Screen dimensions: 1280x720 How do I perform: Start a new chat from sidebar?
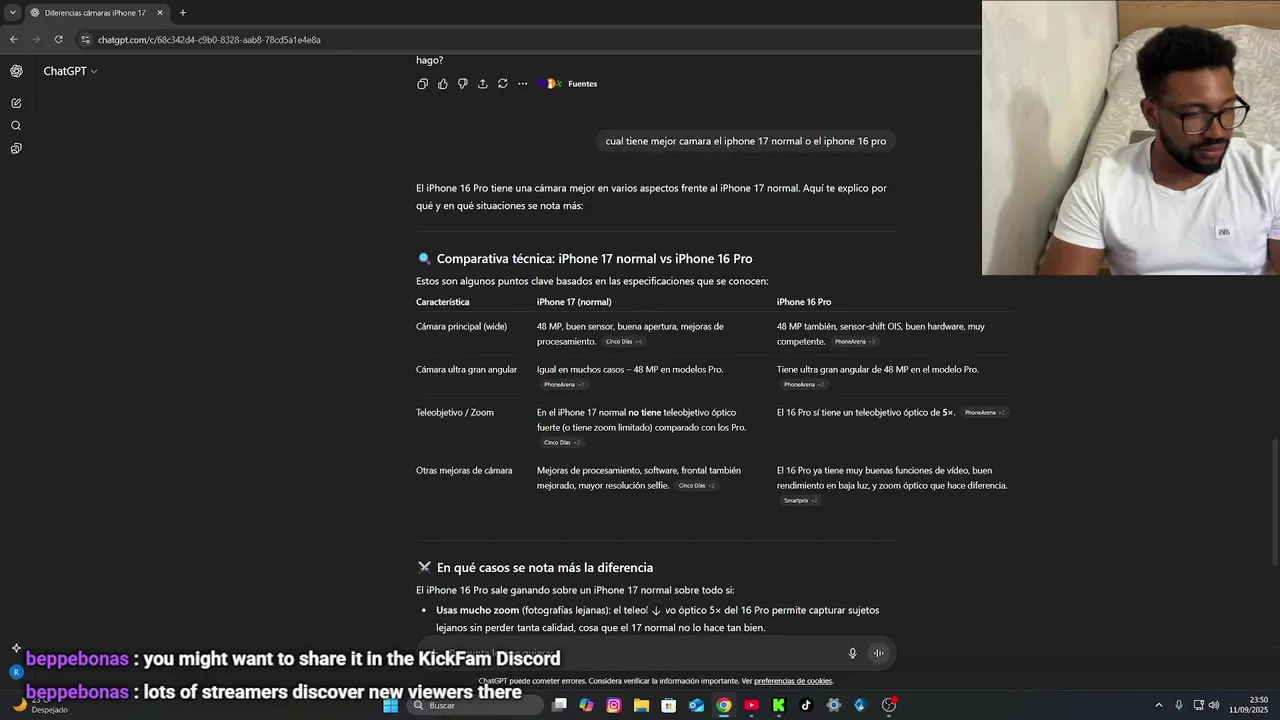coord(16,103)
